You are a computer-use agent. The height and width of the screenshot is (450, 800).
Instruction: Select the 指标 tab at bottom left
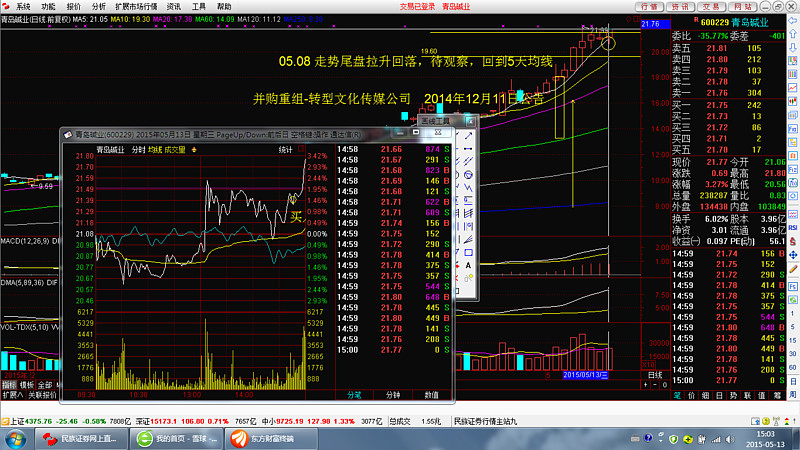pos(8,384)
